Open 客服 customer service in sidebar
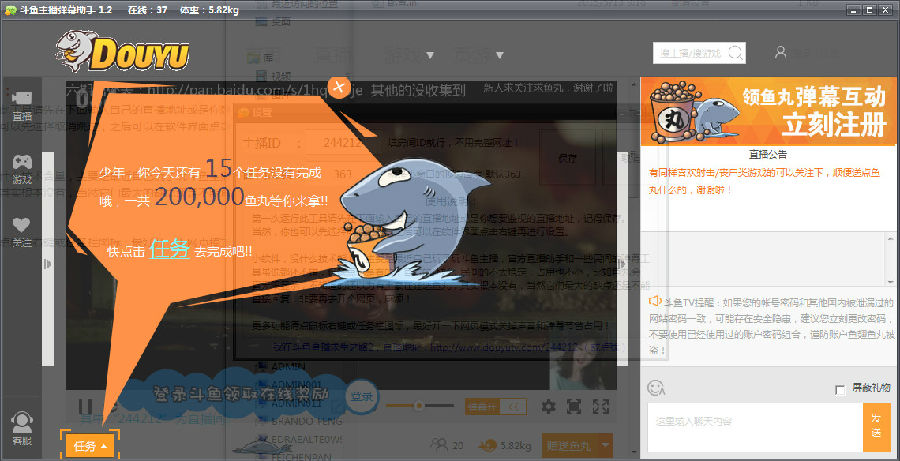Screen dimensions: 900x461 pyautogui.click(x=22, y=429)
